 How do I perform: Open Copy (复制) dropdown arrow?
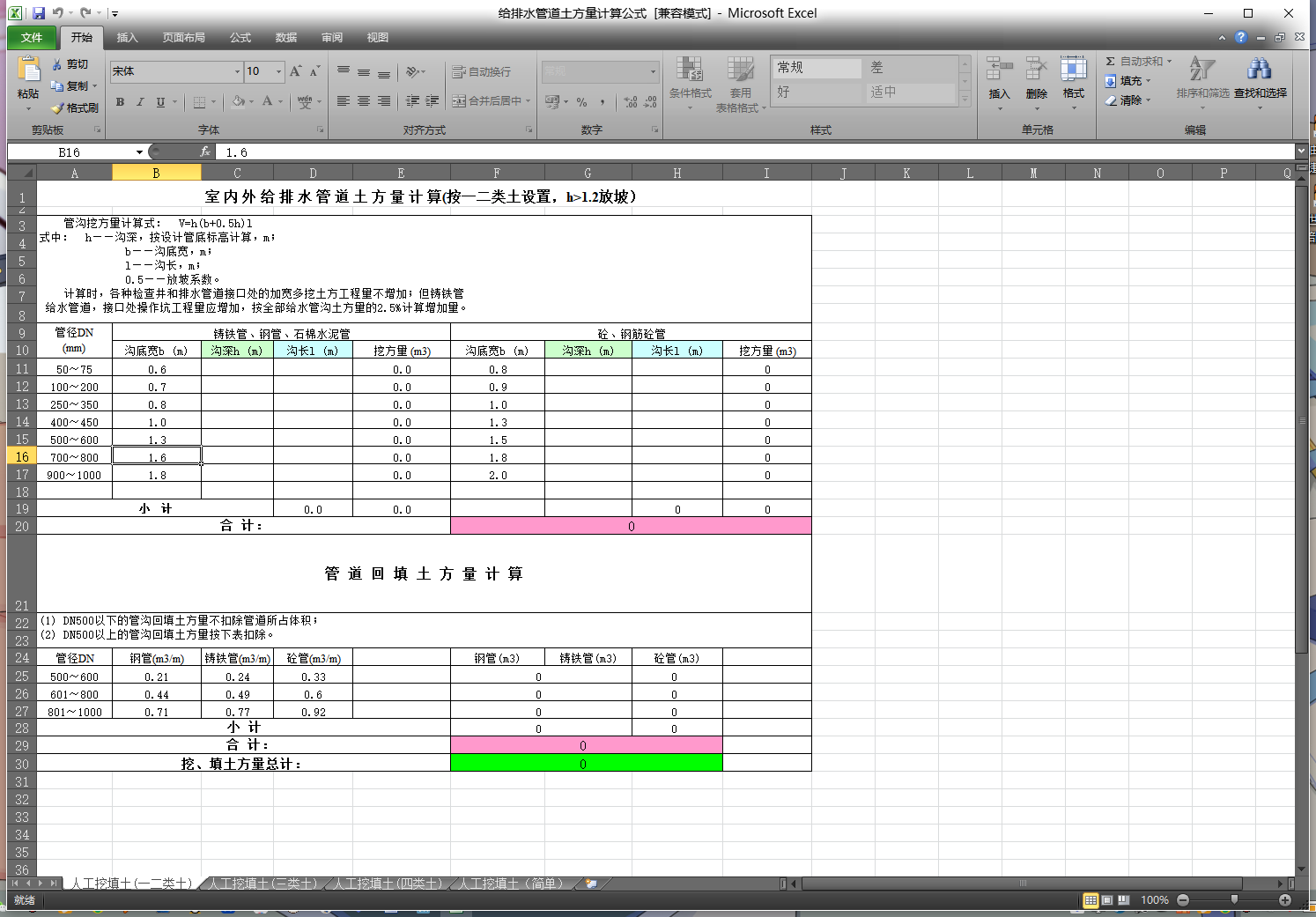click(94, 86)
